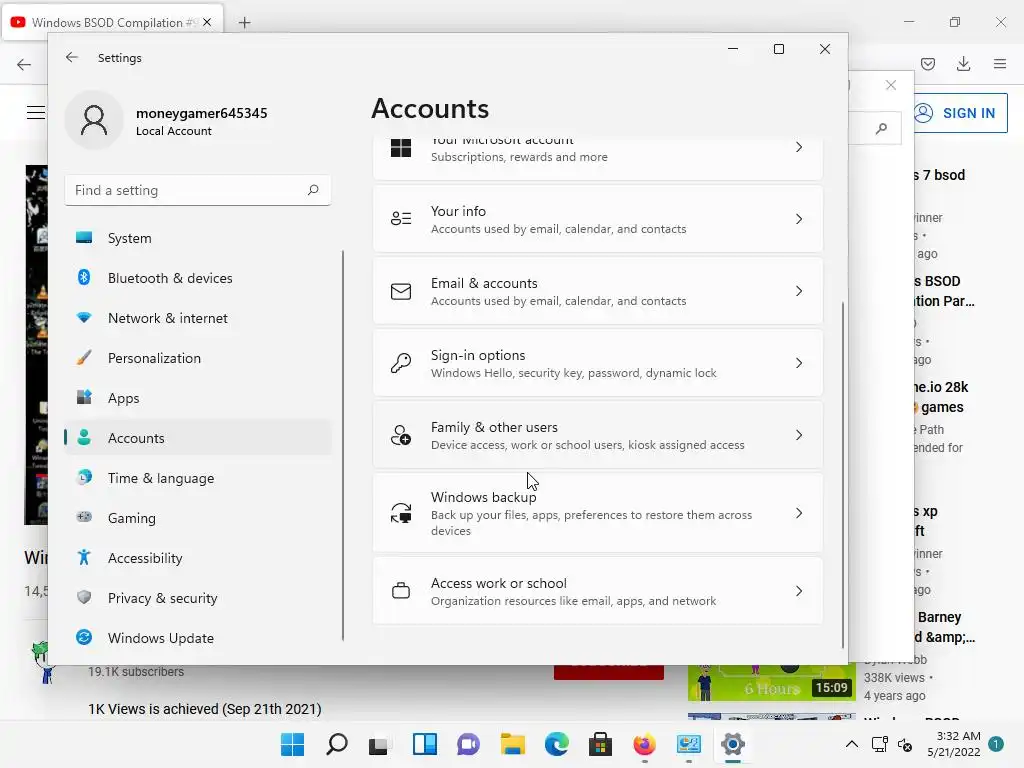Open Family & other users page

pyautogui.click(x=598, y=435)
